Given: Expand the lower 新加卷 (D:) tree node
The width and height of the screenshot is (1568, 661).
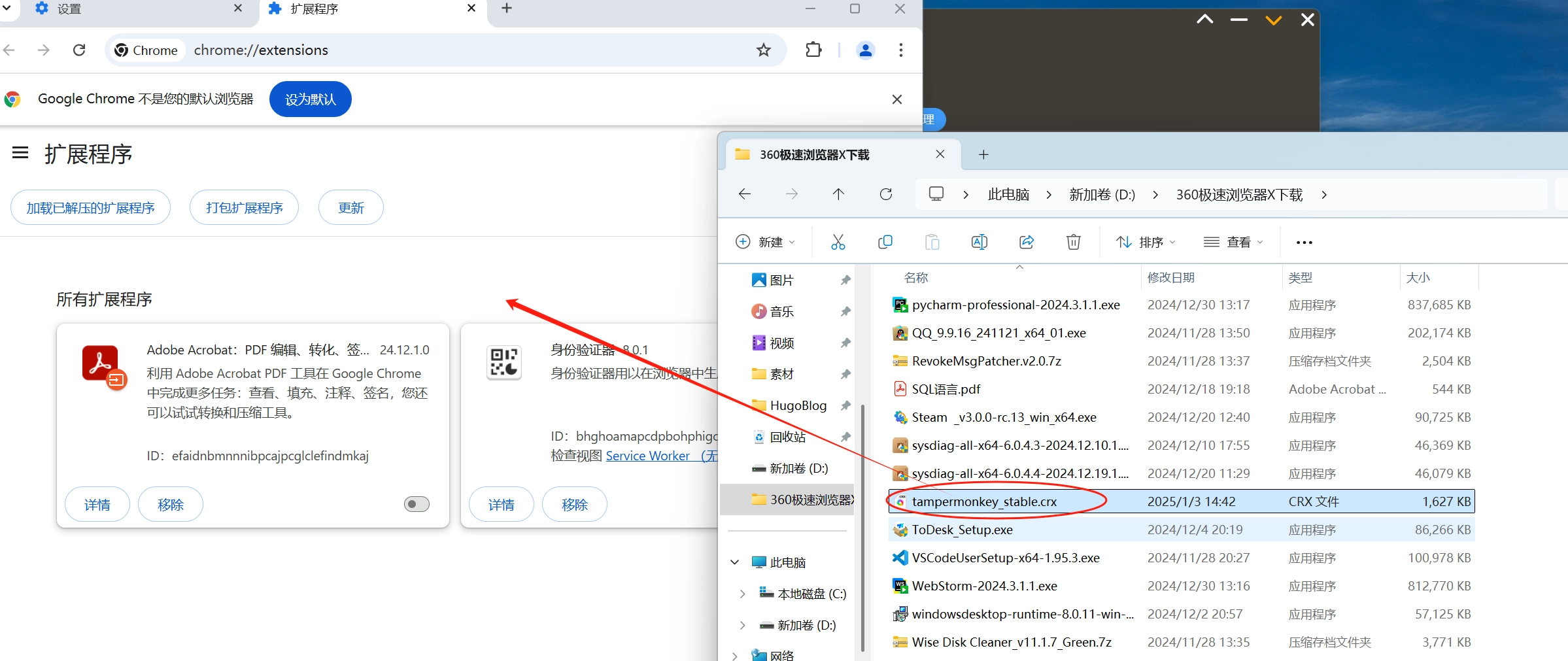Looking at the screenshot, I should 742,625.
